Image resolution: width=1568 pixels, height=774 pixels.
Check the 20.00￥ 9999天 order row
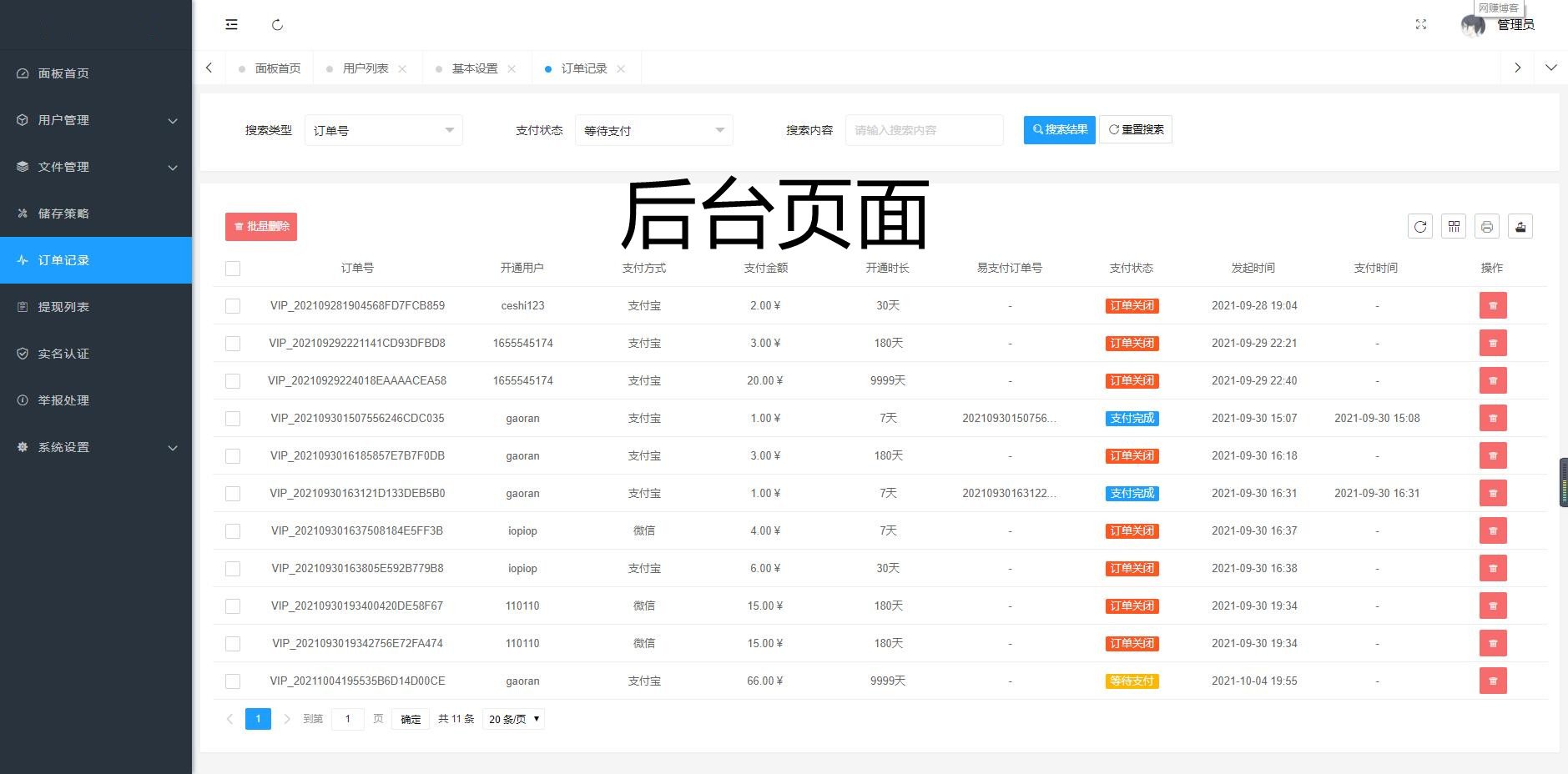[x=233, y=381]
